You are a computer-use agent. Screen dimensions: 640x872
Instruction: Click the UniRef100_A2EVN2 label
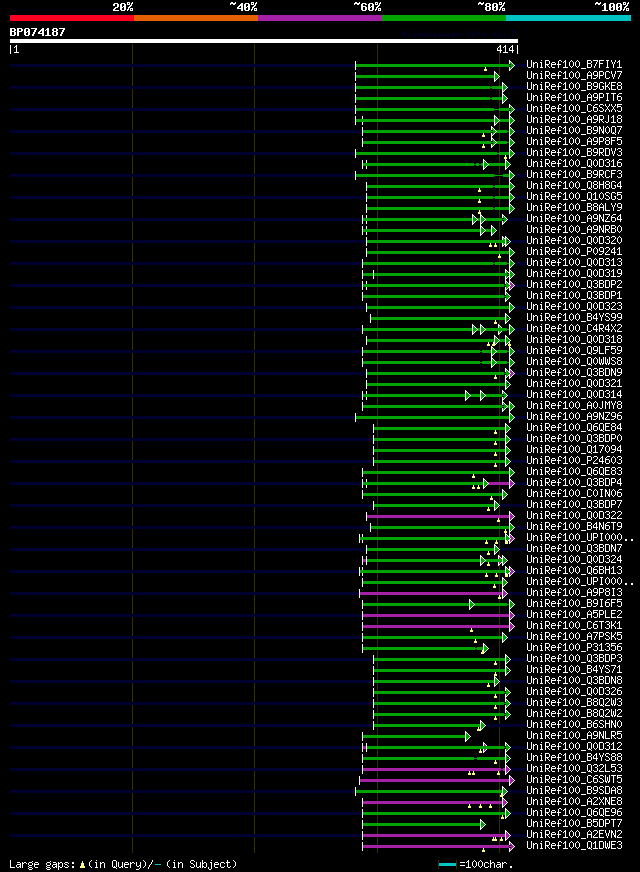(x=574, y=835)
